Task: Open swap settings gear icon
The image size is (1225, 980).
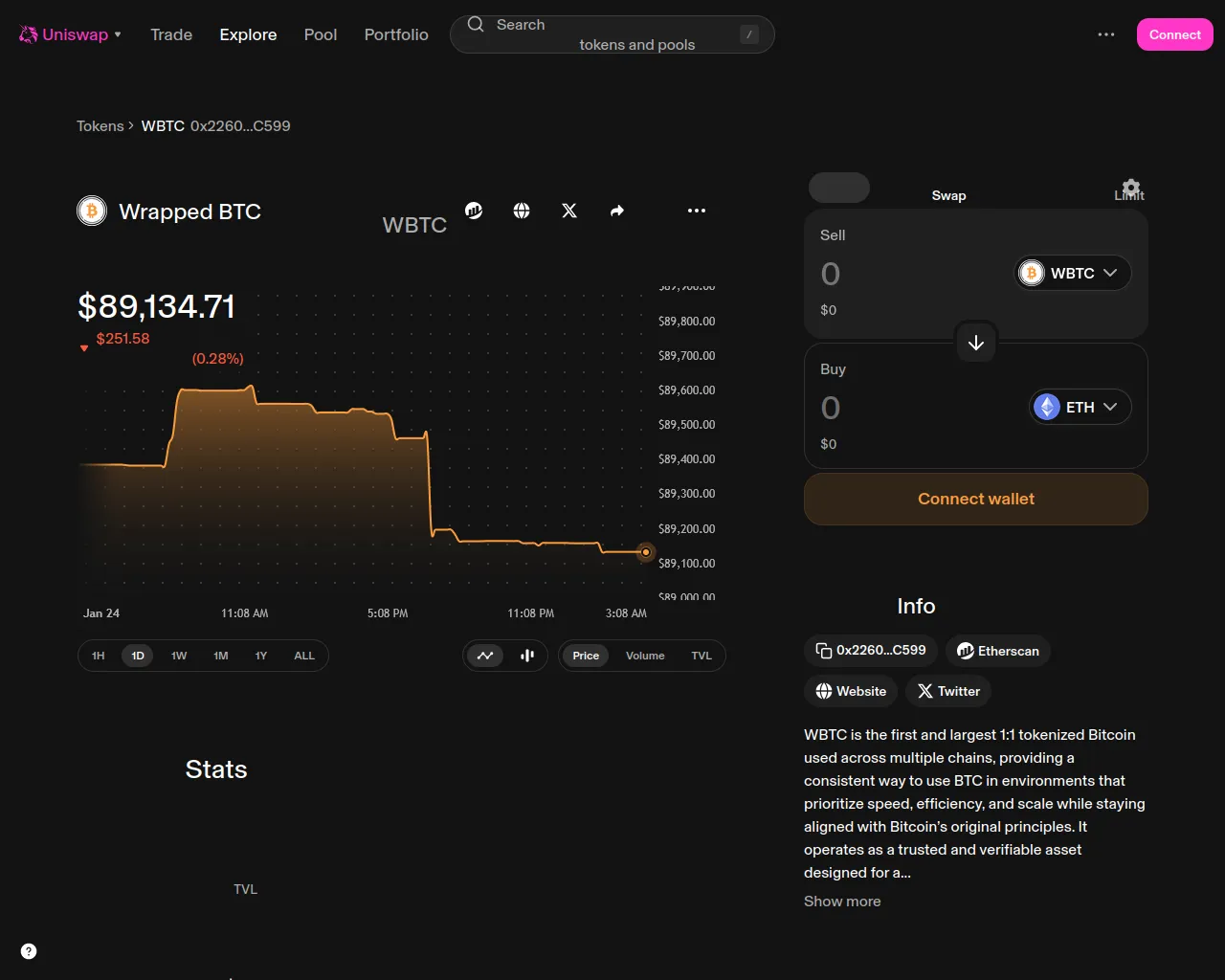Action: pyautogui.click(x=1131, y=188)
